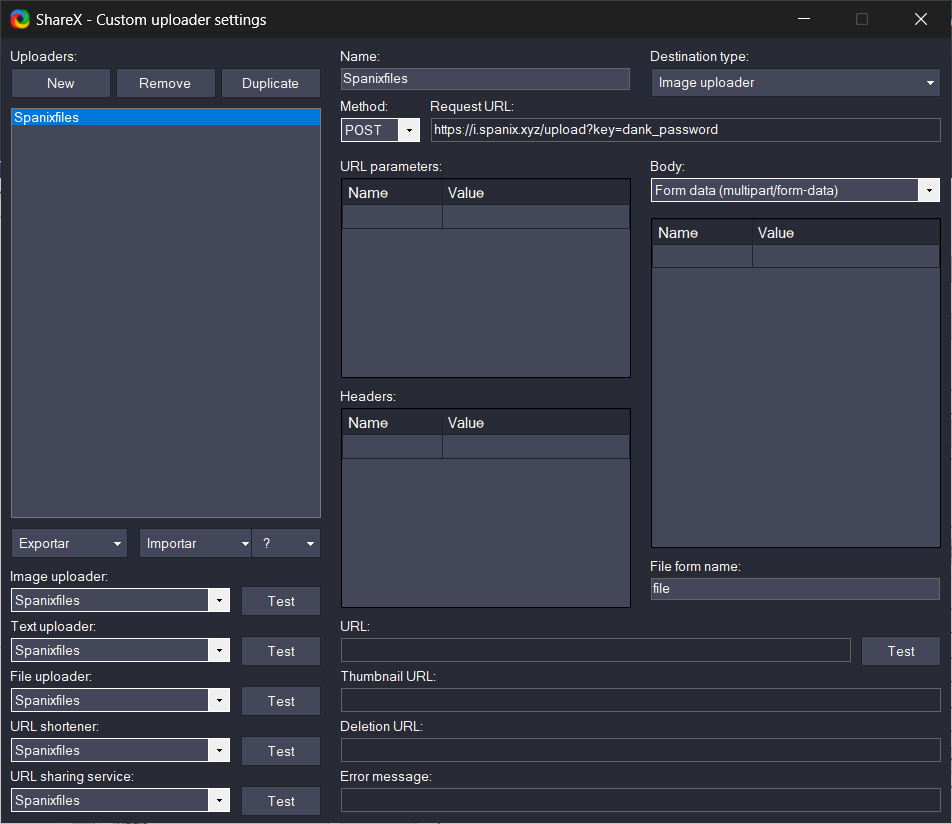Test the File uploader
This screenshot has height=824, width=952.
[281, 701]
